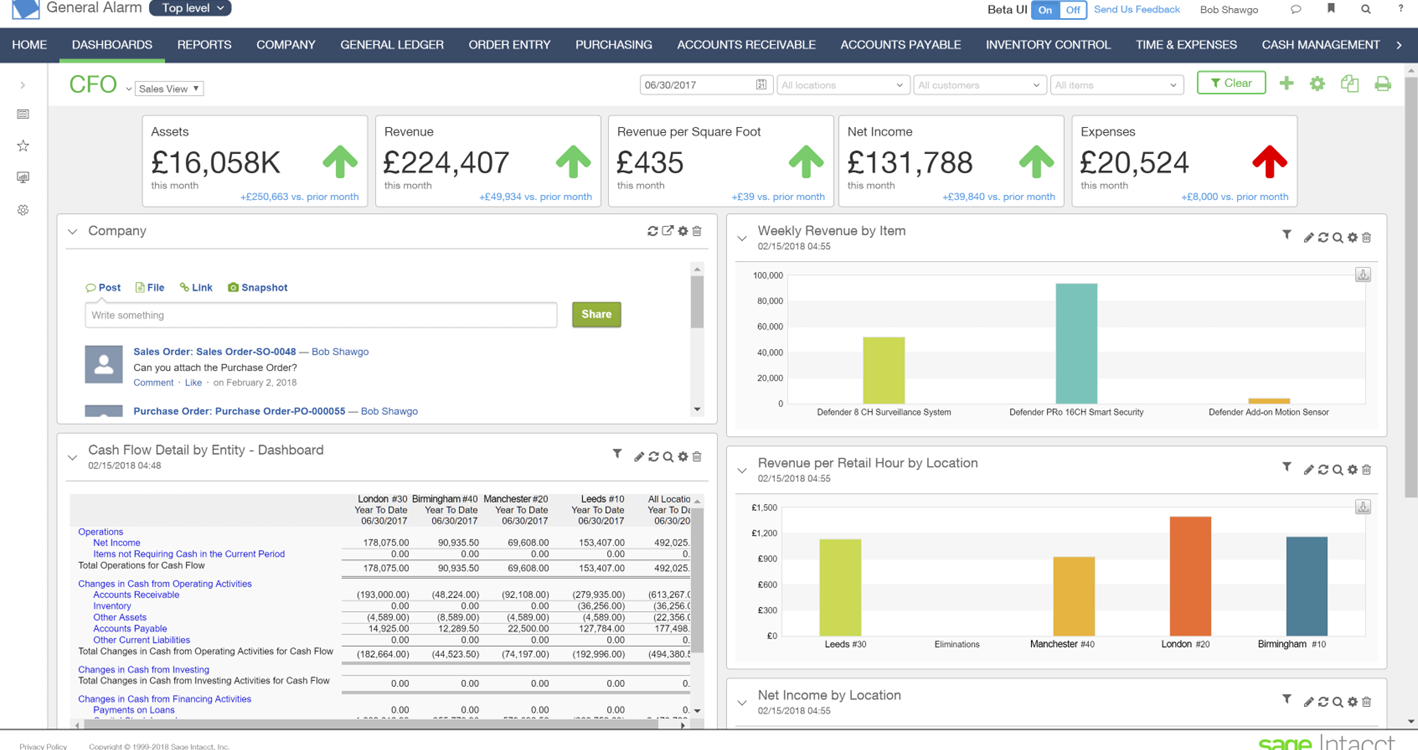
Task: Open the list icon in left sidebar
Action: (x=23, y=115)
